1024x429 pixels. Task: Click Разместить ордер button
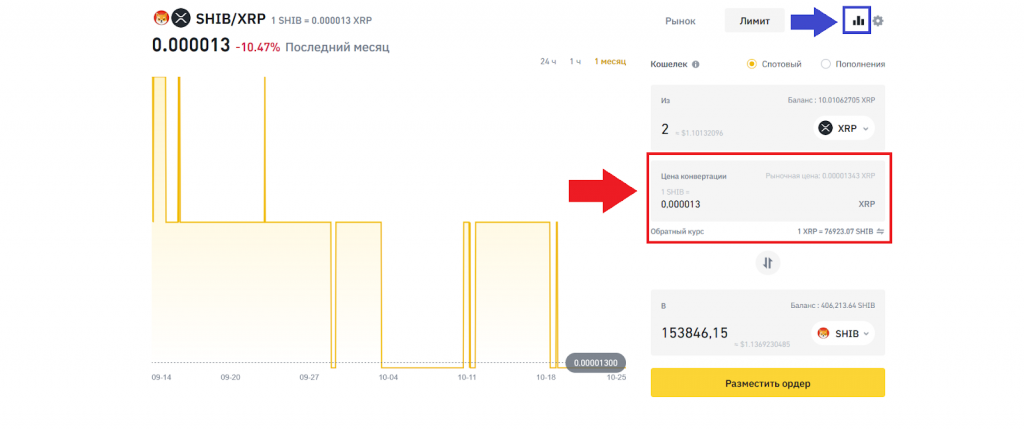(x=768, y=383)
